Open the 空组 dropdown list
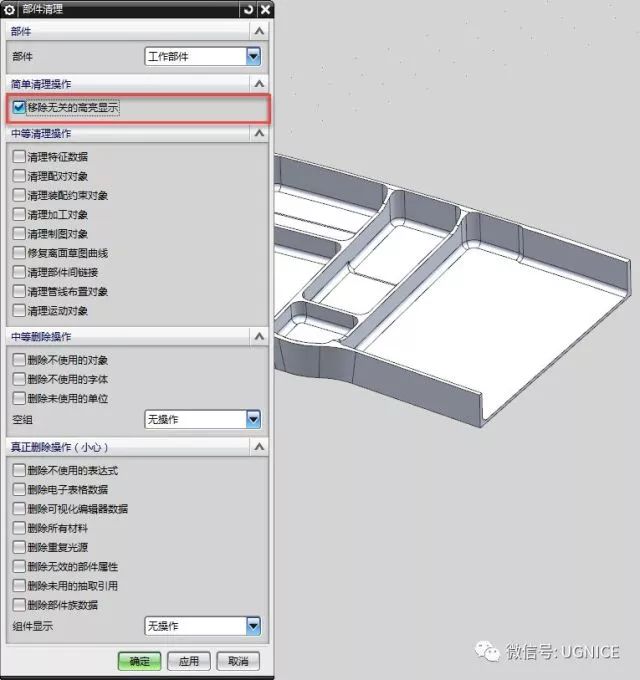Image resolution: width=640 pixels, height=680 pixels. coord(253,419)
